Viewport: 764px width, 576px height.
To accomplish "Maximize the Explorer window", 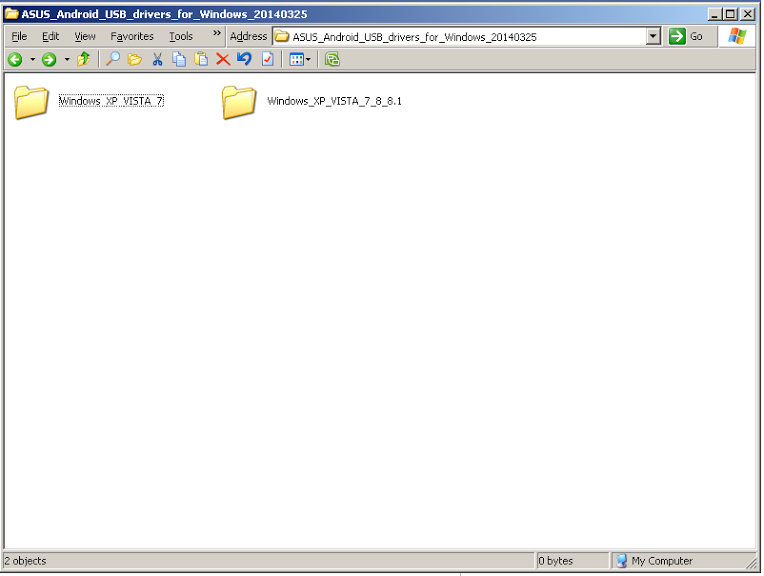I will coord(730,14).
